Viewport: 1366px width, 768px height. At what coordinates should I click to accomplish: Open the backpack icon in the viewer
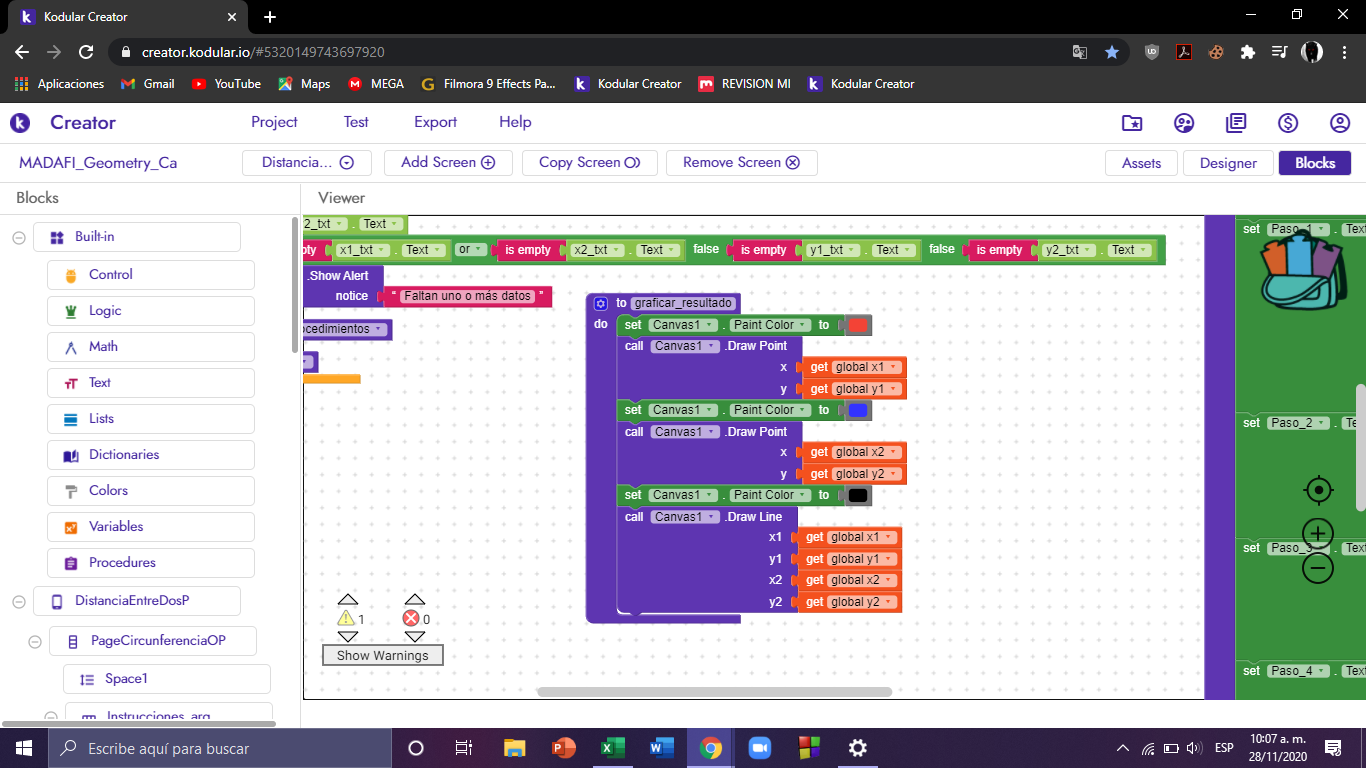(1299, 266)
